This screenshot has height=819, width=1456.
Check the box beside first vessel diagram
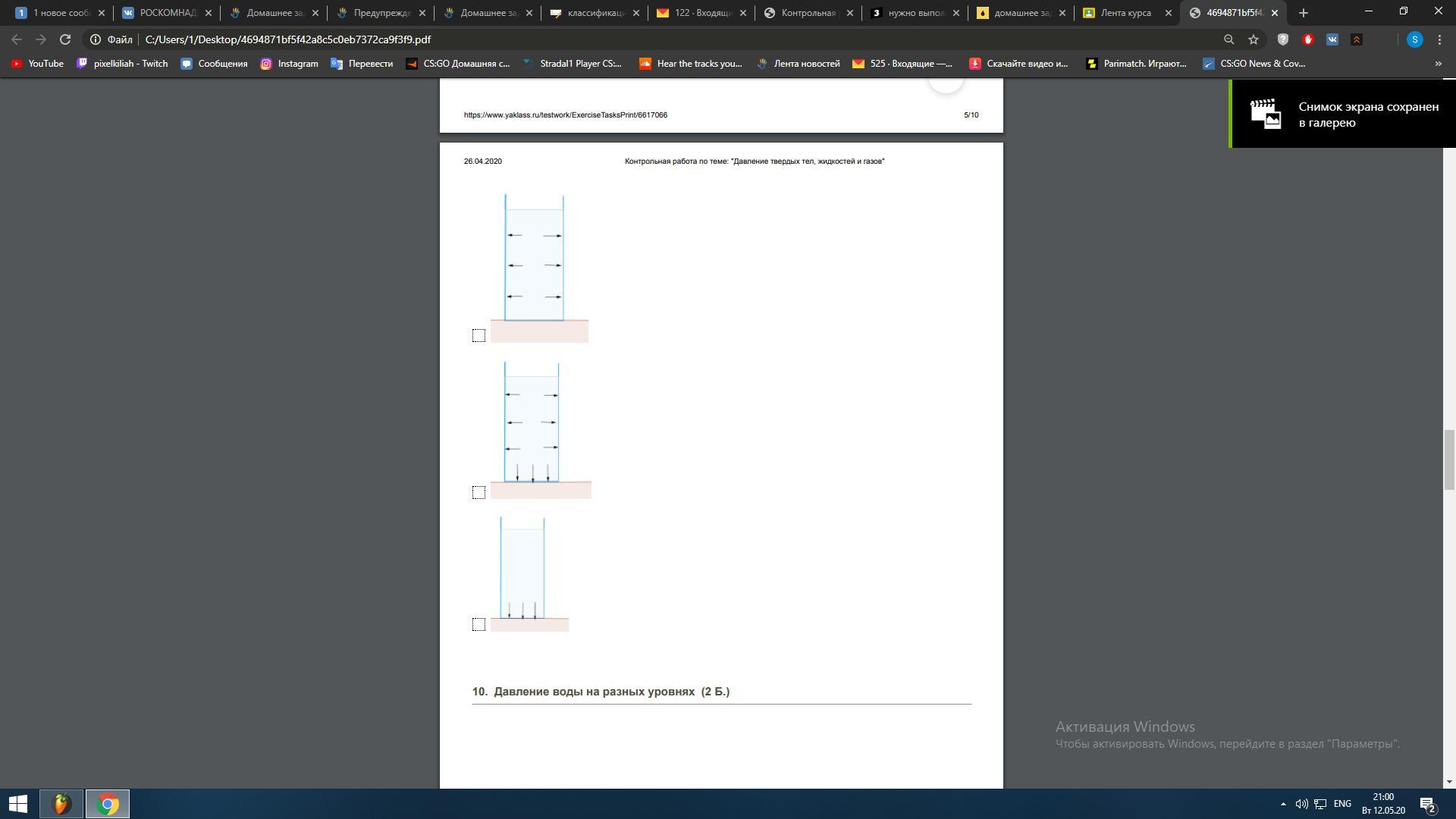pyautogui.click(x=479, y=335)
